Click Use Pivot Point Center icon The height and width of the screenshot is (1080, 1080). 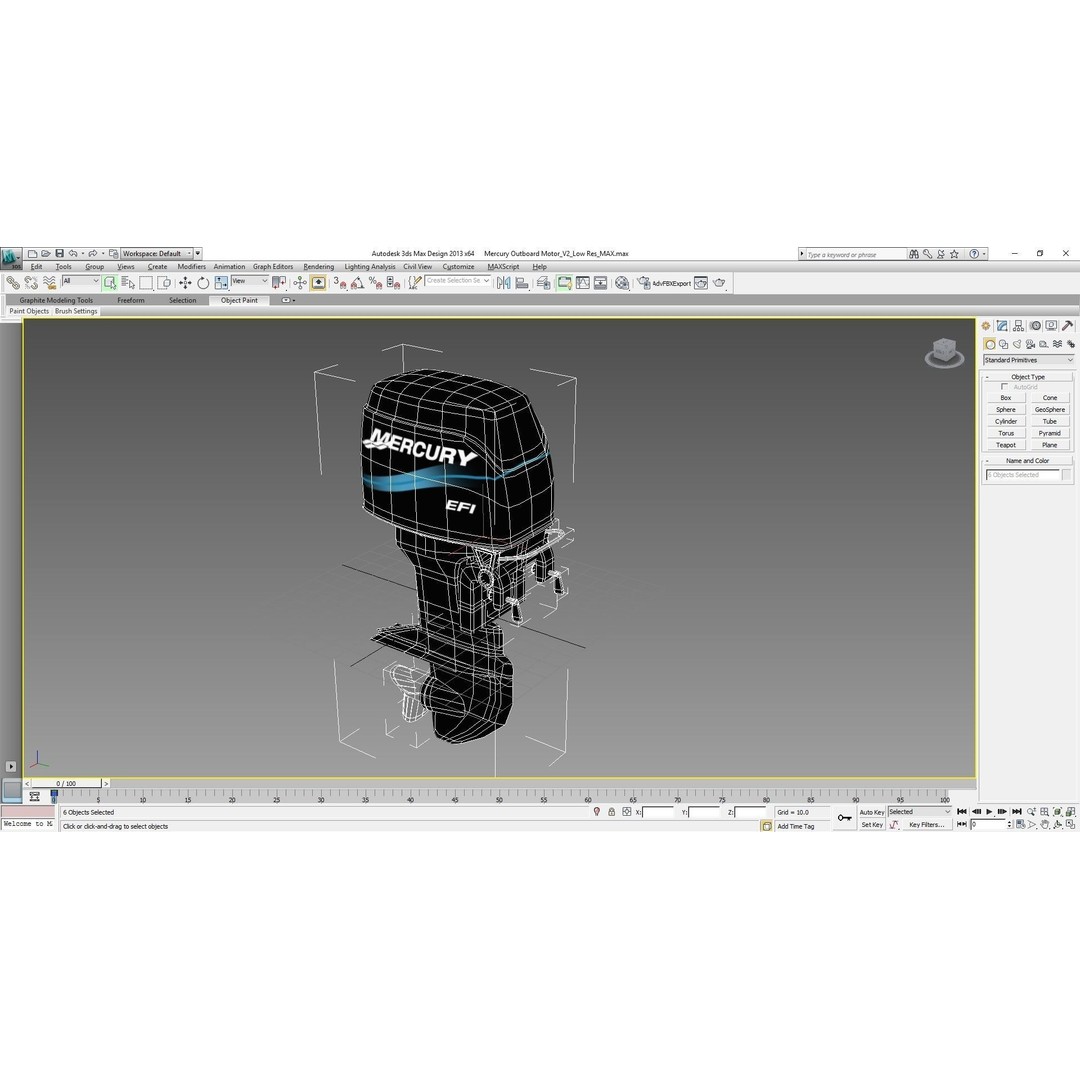point(279,282)
